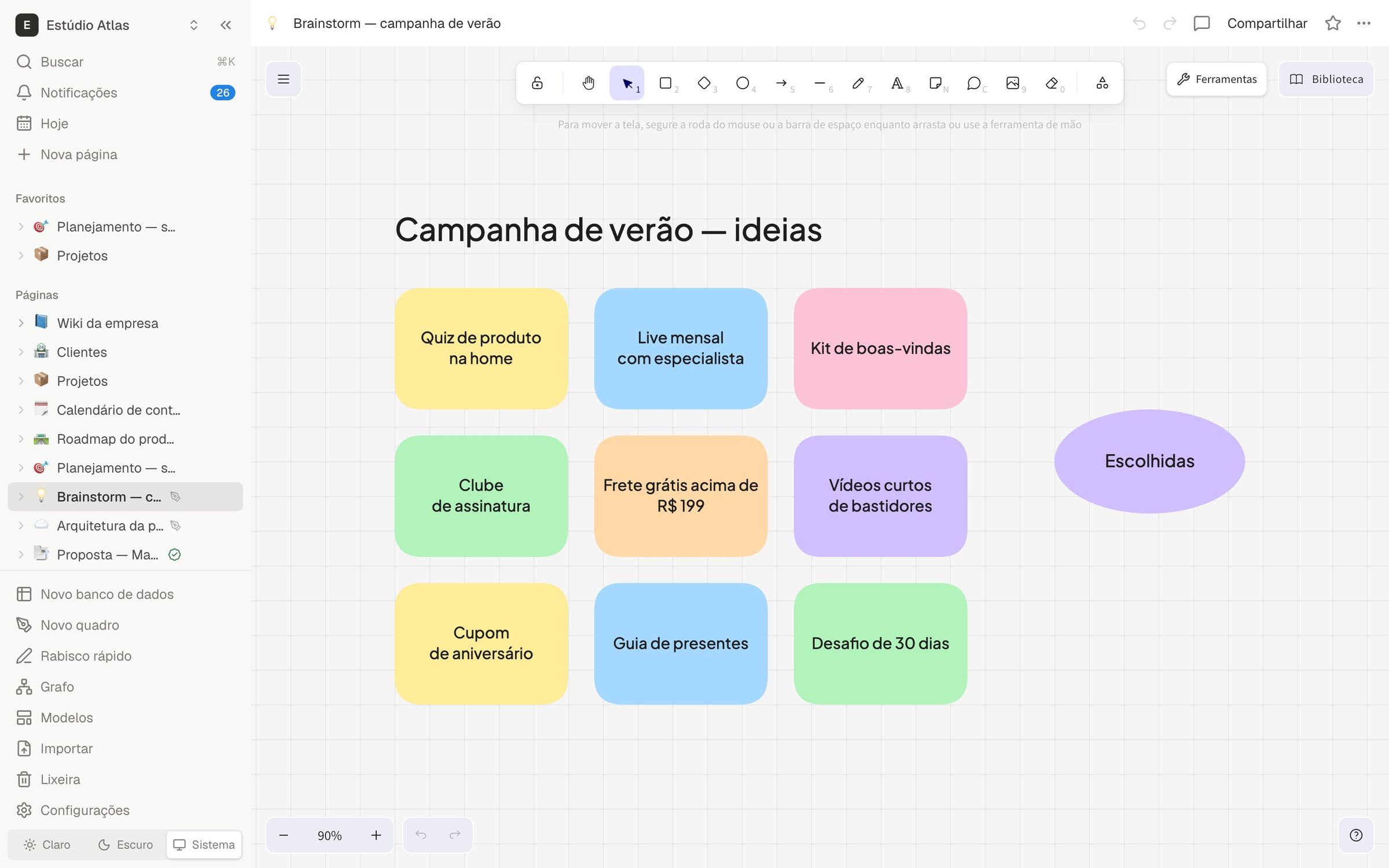Select the Line tool
Viewport: 1389px width, 868px height.
pos(820,83)
